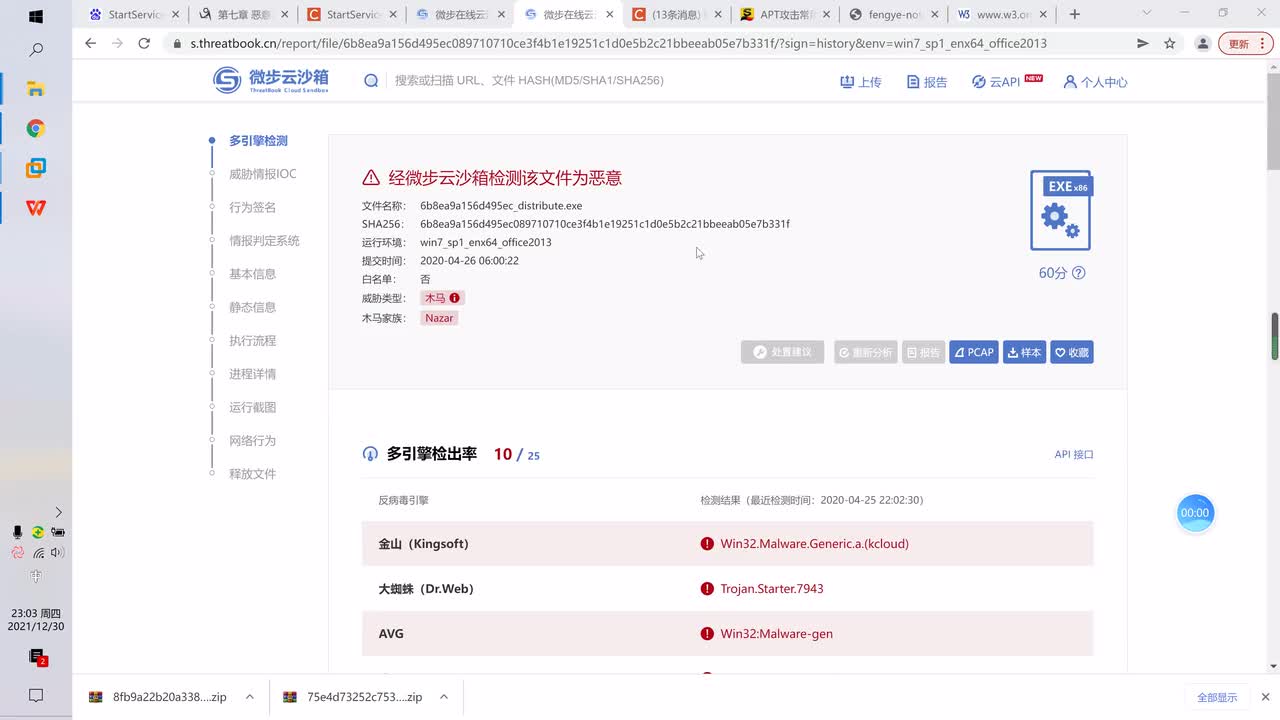Image resolution: width=1280 pixels, height=720 pixels.
Task: Open the taskbar notification center
Action: [36, 695]
